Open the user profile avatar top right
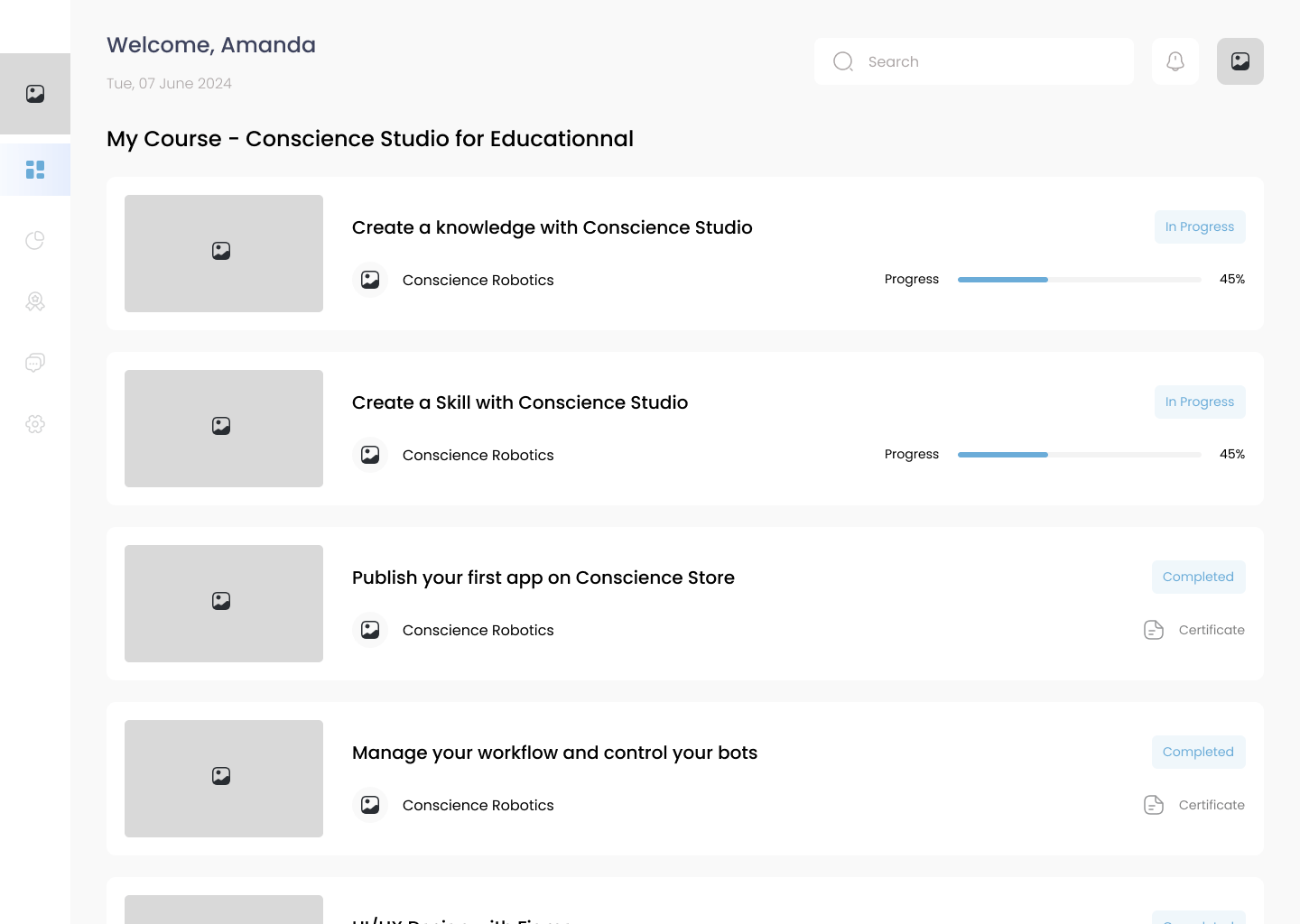 pyautogui.click(x=1240, y=61)
